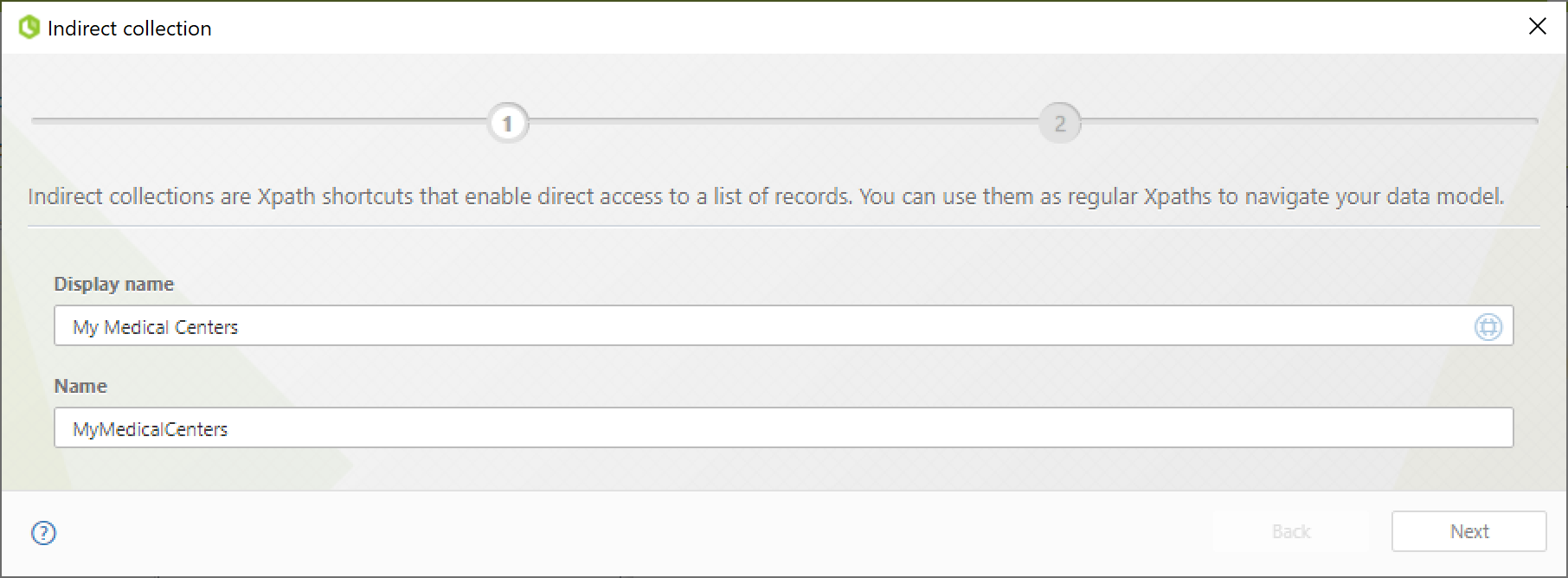This screenshot has width=1568, height=578.
Task: Open help via the question mark icon
Action: point(43,532)
